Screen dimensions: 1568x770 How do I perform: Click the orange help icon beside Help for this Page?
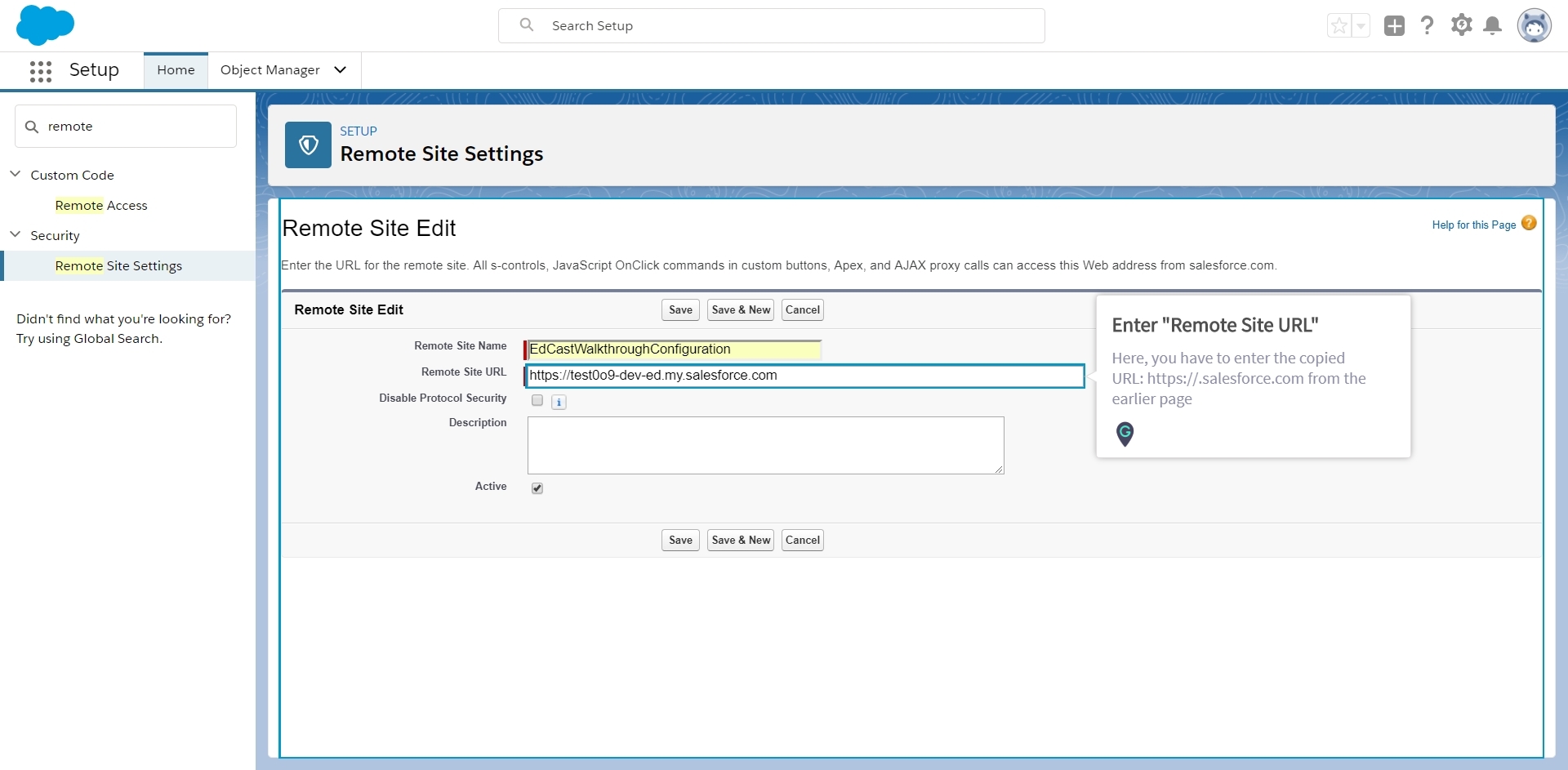[x=1529, y=223]
